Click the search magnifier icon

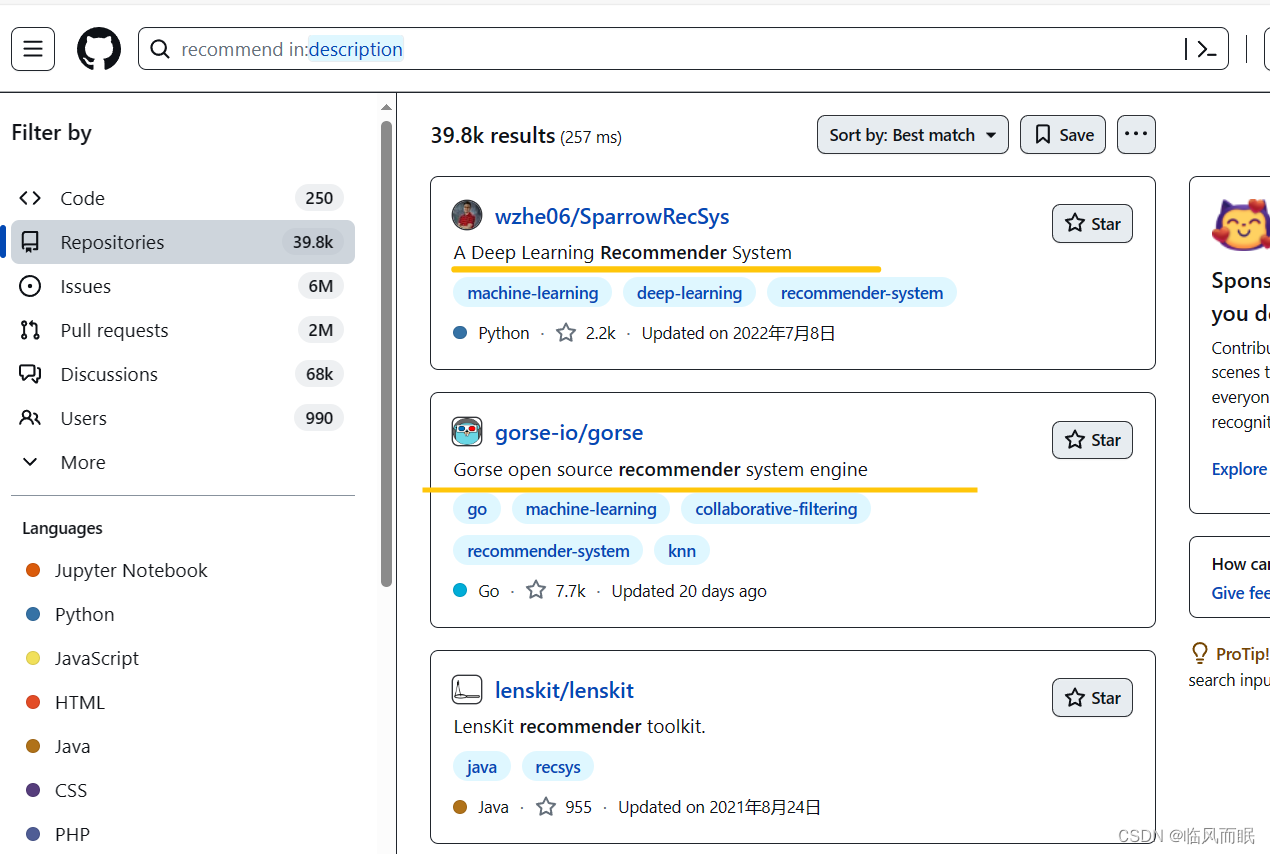[x=159, y=49]
